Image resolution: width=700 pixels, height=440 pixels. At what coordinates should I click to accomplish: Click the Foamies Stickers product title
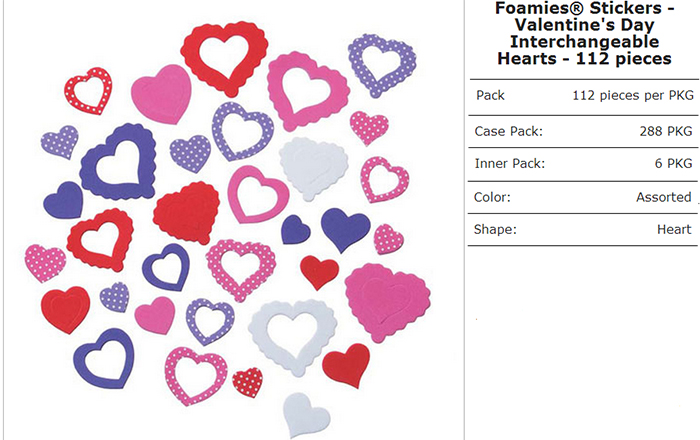click(584, 33)
